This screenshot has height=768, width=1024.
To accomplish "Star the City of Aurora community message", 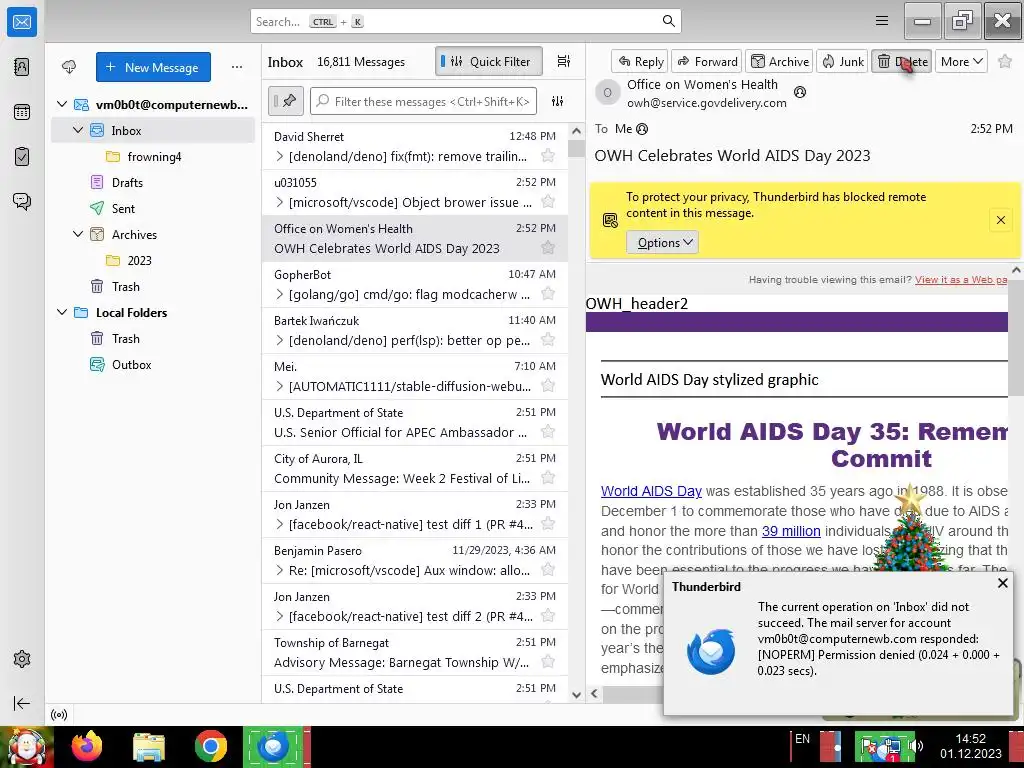I will pos(548,477).
